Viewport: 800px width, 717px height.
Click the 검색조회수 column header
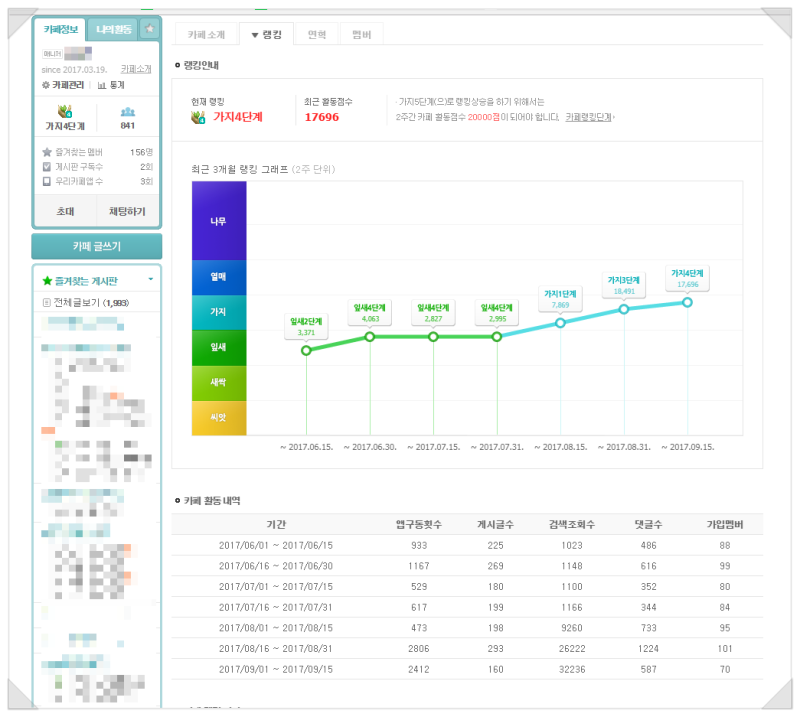tap(572, 525)
